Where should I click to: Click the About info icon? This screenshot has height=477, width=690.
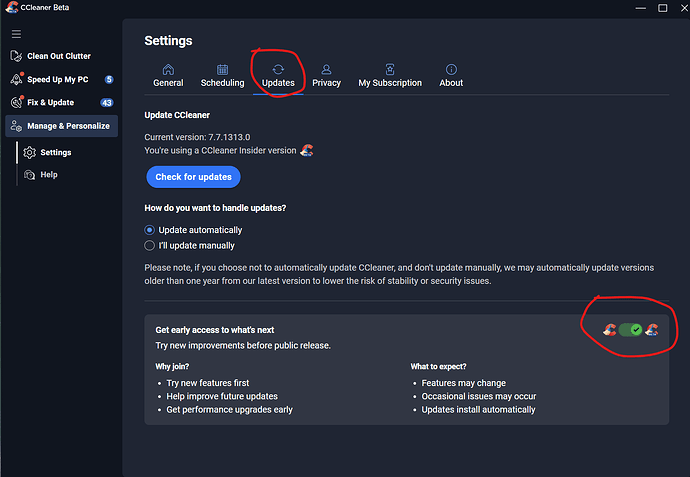[x=451, y=69]
